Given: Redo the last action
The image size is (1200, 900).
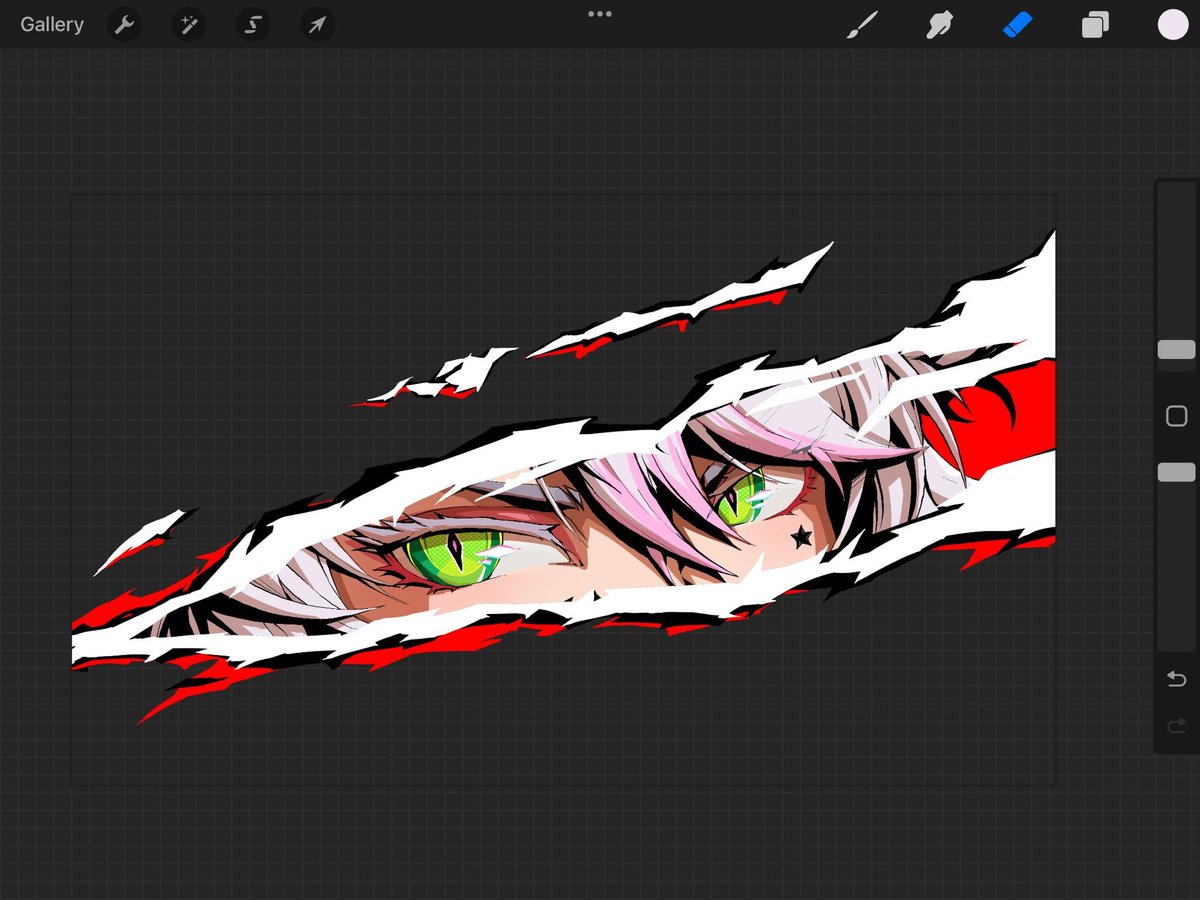Looking at the screenshot, I should click(1176, 727).
